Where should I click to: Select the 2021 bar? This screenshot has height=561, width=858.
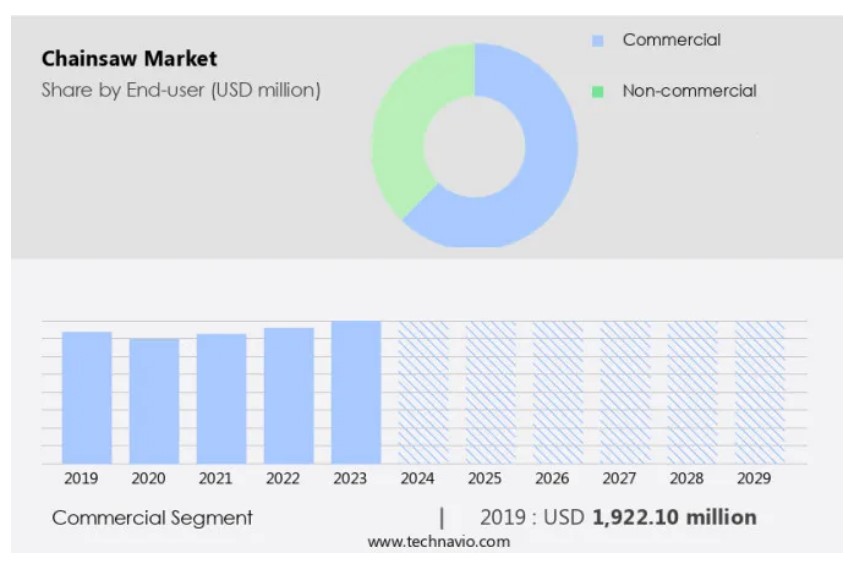(221, 398)
